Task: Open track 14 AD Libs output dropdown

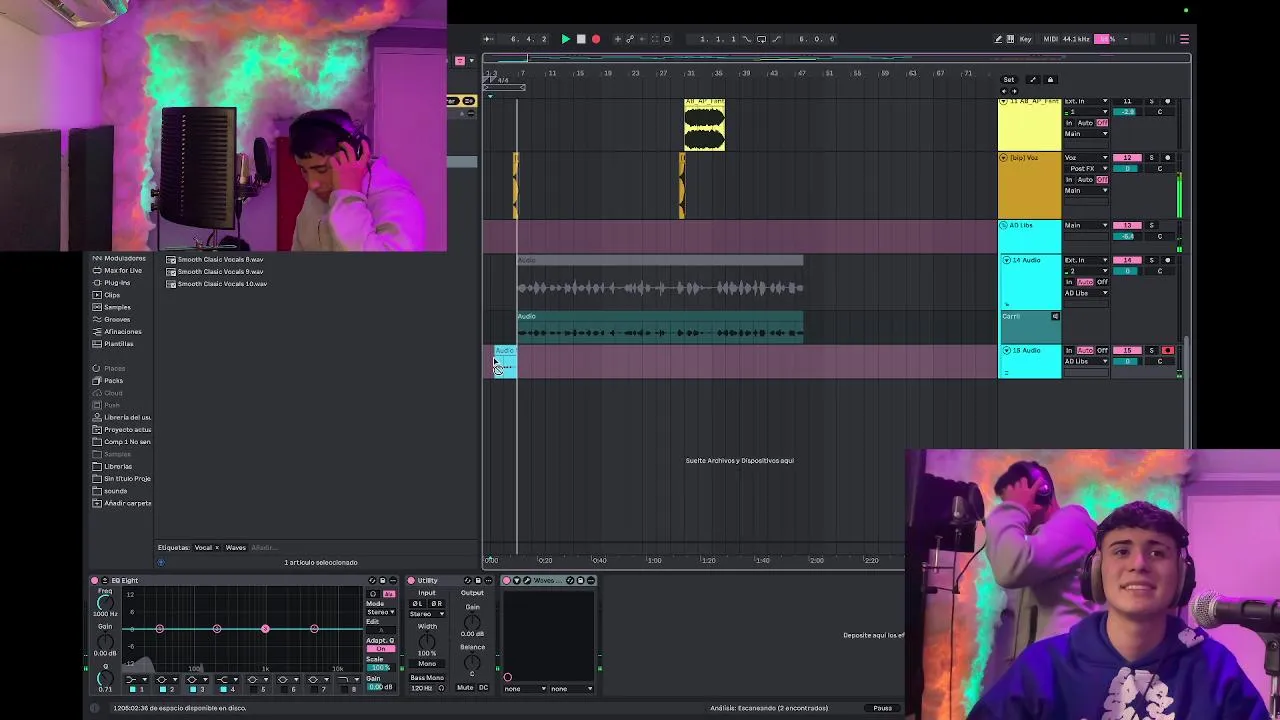Action: pyautogui.click(x=1086, y=293)
